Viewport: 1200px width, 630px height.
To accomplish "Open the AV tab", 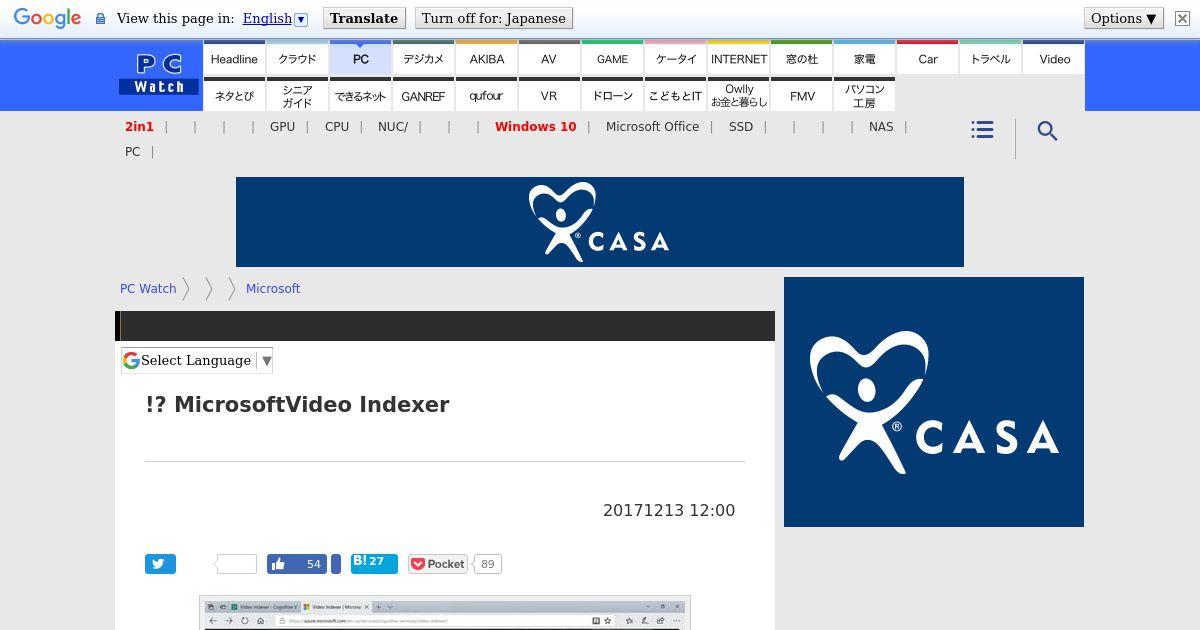I will tap(549, 58).
